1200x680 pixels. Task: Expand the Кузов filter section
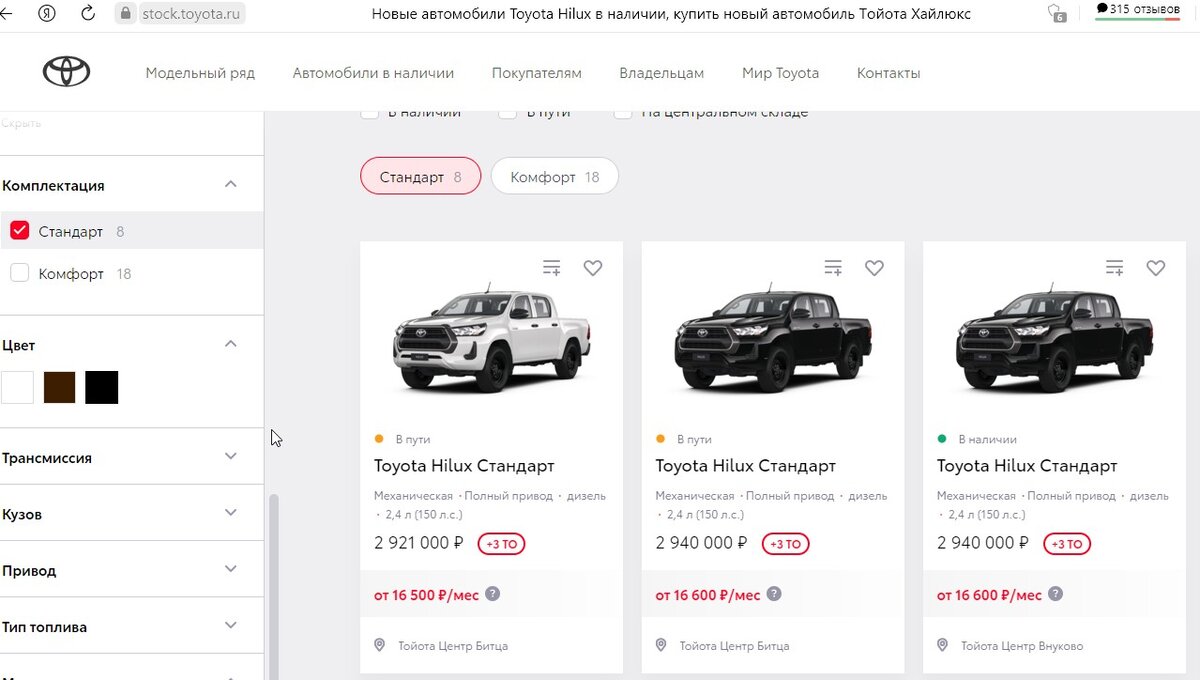pyautogui.click(x=231, y=513)
